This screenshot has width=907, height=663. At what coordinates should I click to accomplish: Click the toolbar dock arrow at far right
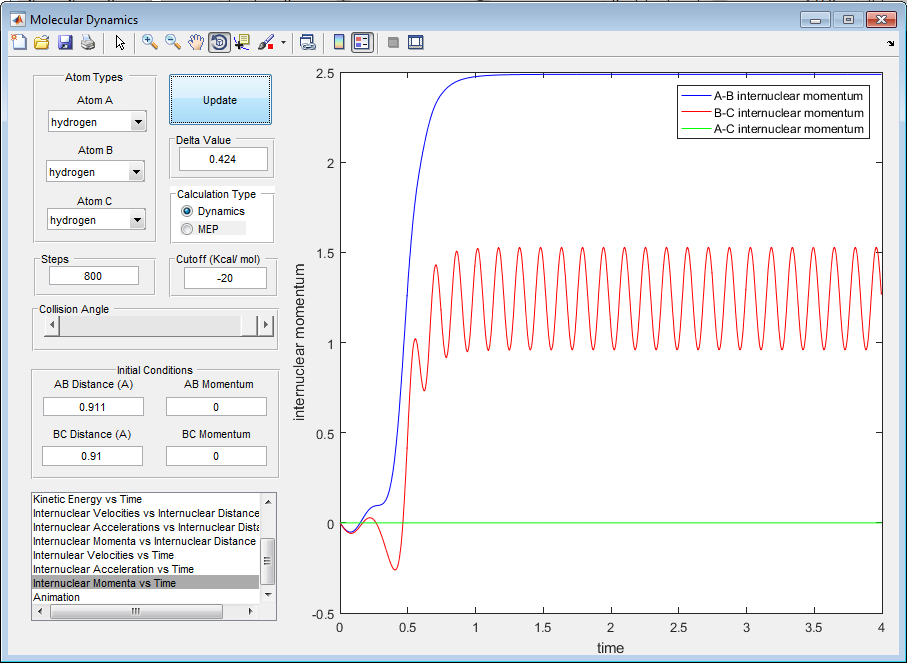pos(890,43)
